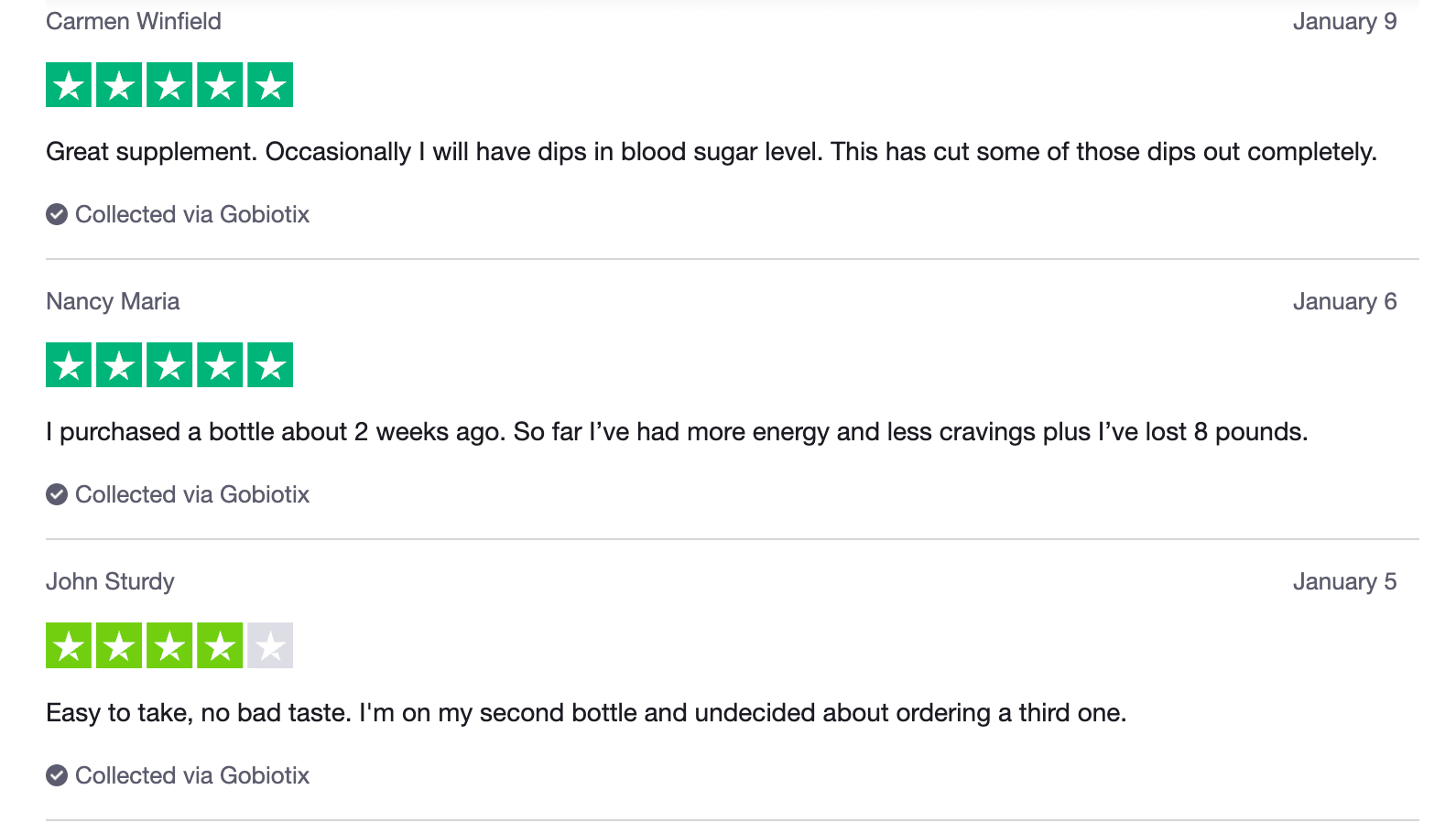Viewport: 1456px width, 833px height.
Task: Click "Collected via Gobiotix" under Nancy's review
Action: click(x=192, y=494)
